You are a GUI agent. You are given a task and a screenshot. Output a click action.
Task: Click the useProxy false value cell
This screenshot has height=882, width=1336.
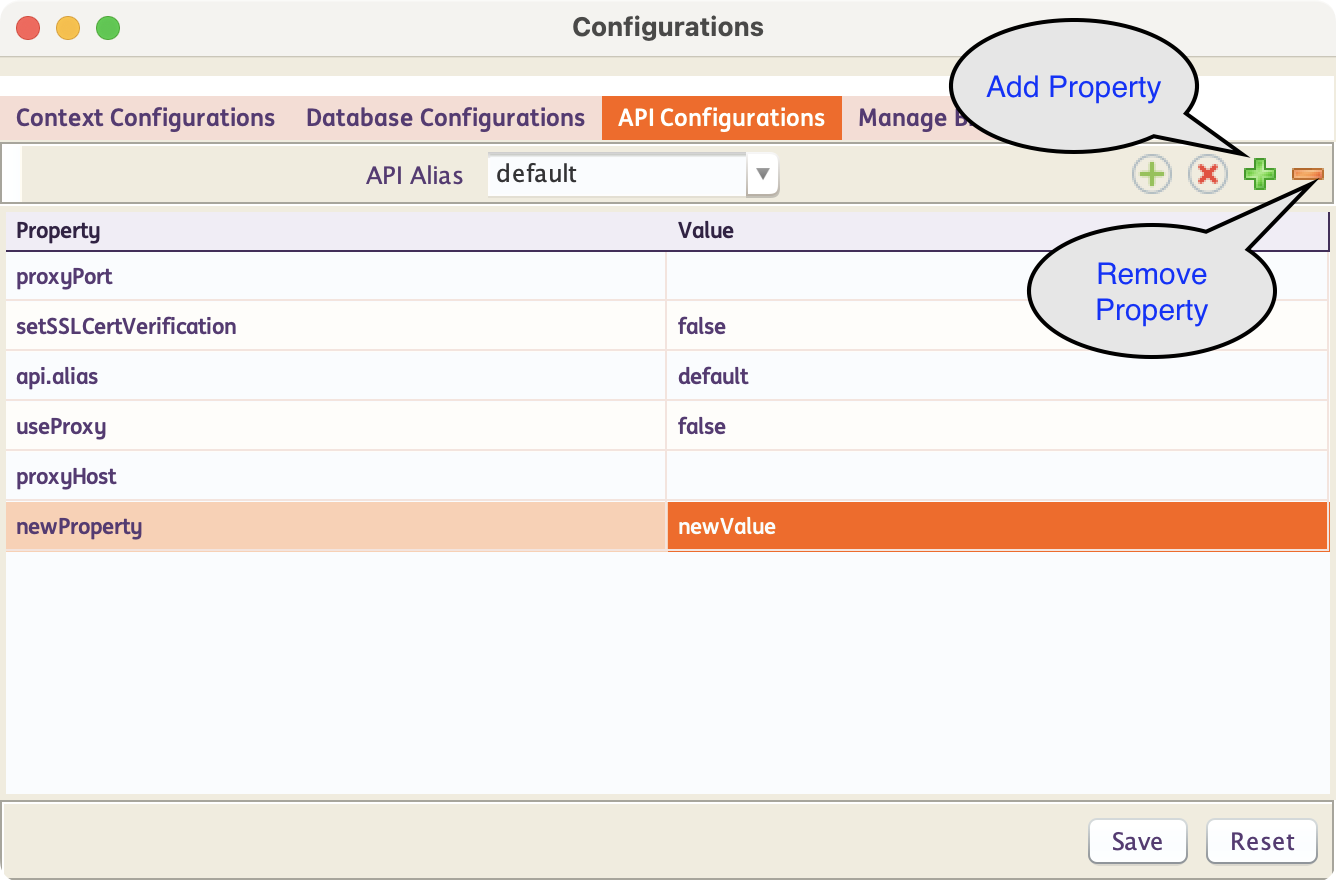click(996, 427)
